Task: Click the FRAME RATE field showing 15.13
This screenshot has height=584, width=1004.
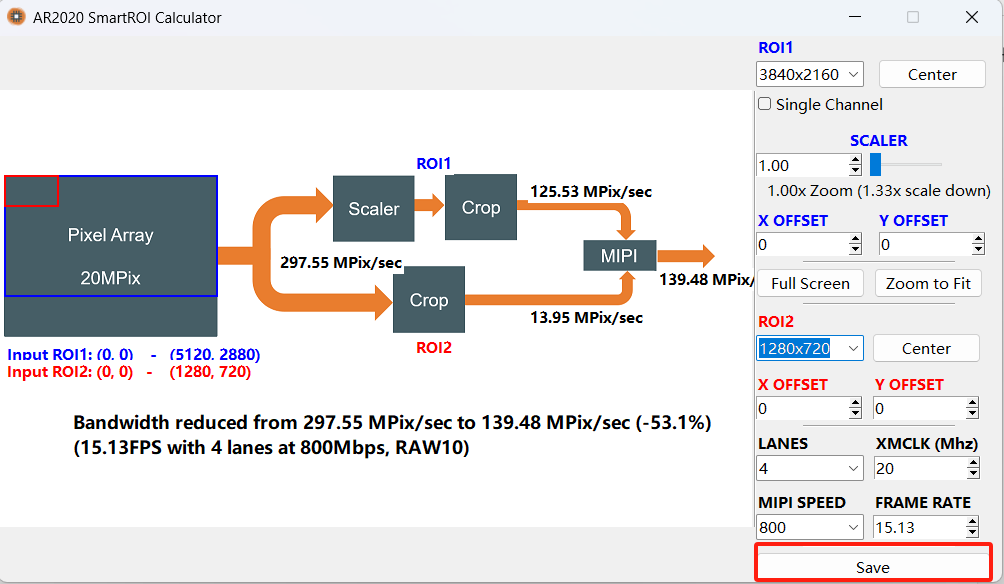Action: pyautogui.click(x=920, y=527)
